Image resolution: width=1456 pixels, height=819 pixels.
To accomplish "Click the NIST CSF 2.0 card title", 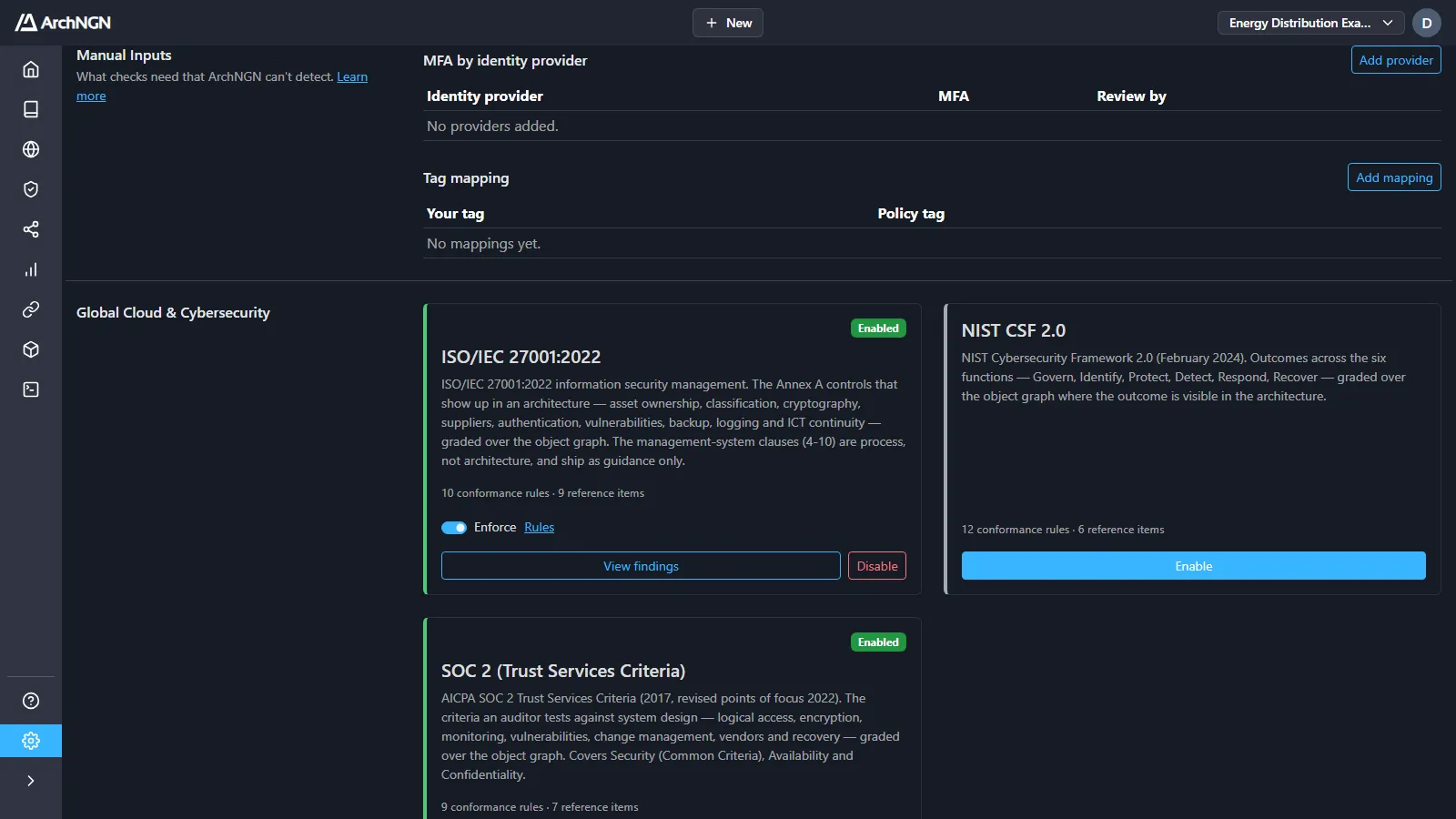I will [1014, 330].
